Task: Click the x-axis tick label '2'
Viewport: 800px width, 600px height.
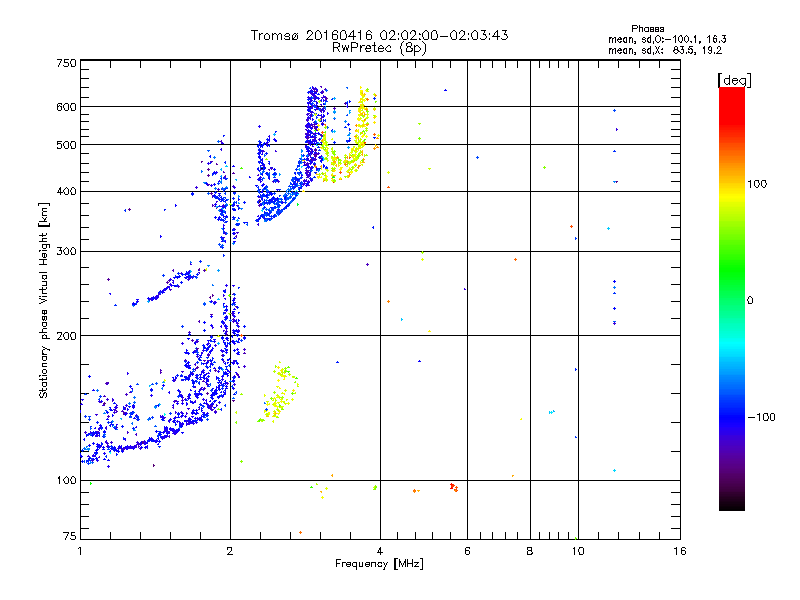Action: [x=230, y=551]
